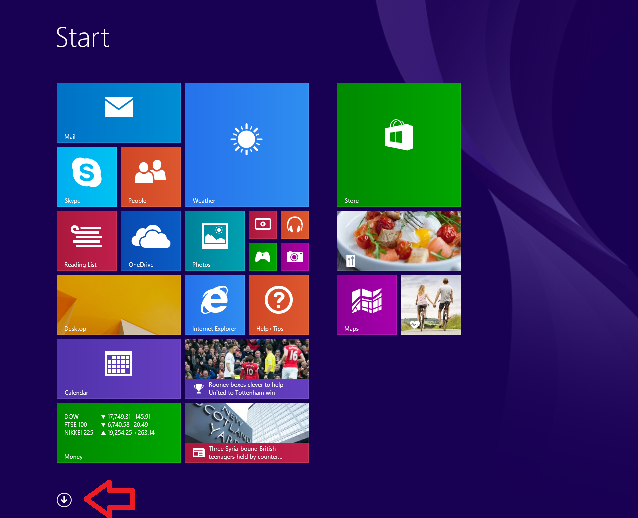
Task: Open the OneDrive tile
Action: click(151, 241)
